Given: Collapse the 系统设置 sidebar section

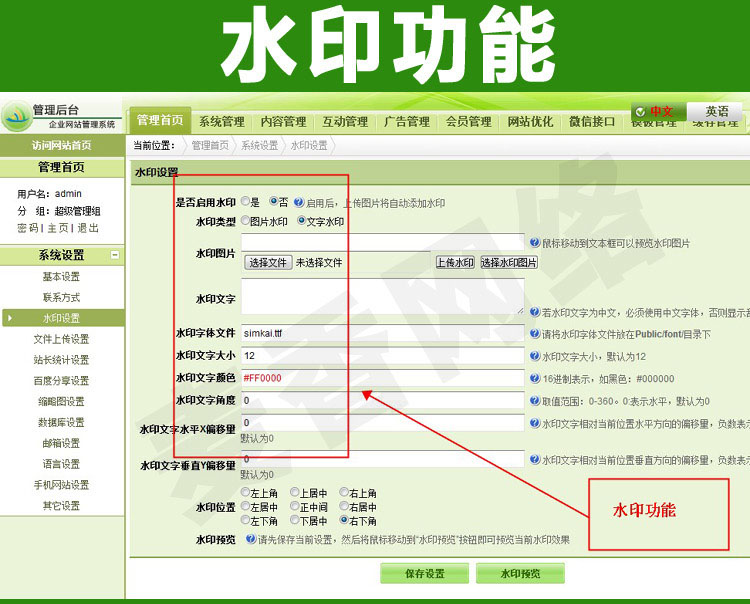Looking at the screenshot, I should coord(115,254).
